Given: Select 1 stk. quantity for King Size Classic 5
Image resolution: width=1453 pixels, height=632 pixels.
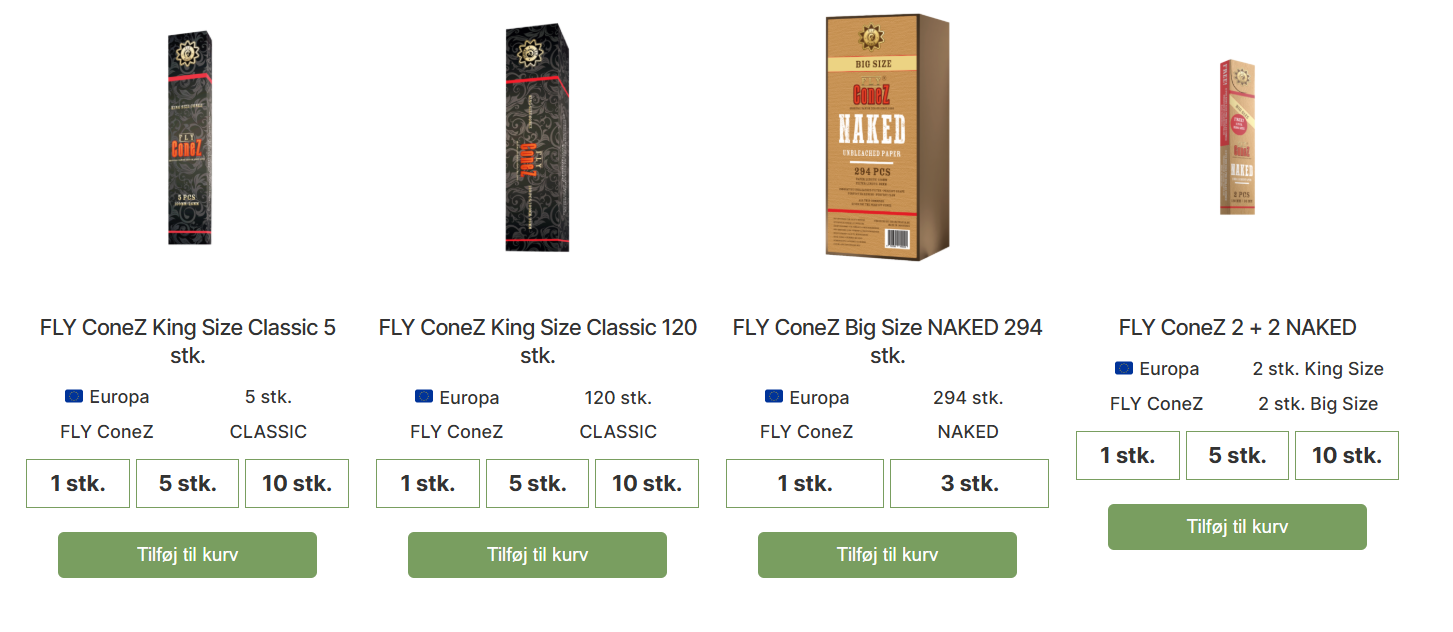Looking at the screenshot, I should 78,484.
